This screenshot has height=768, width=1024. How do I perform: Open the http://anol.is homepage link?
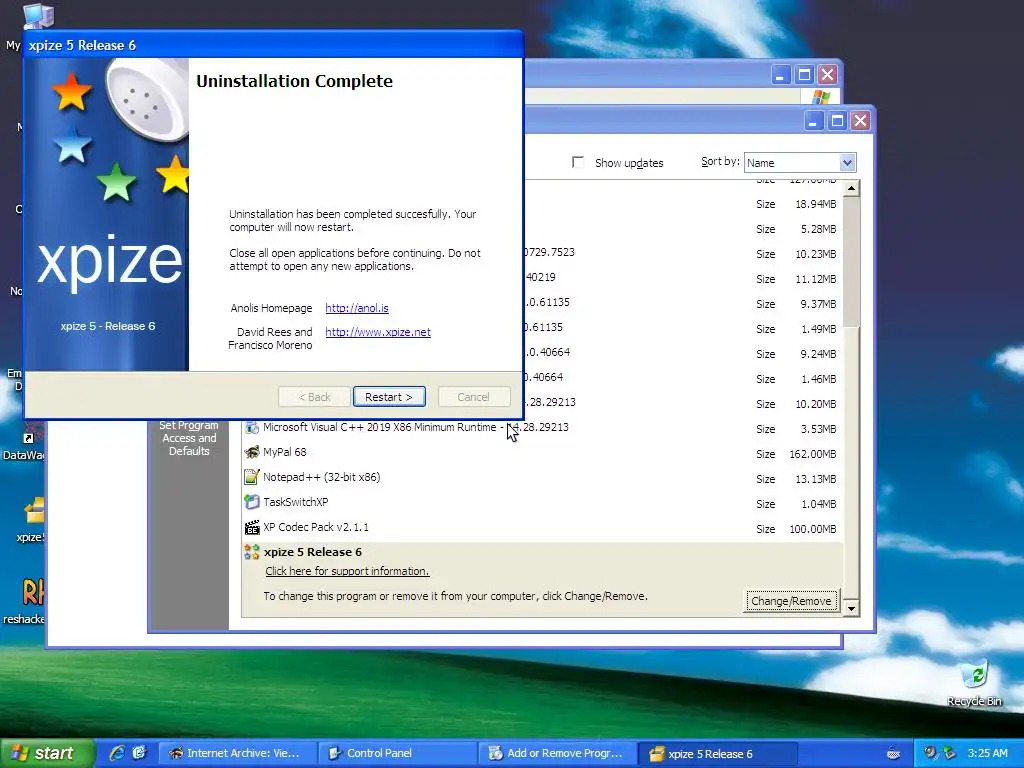point(357,308)
